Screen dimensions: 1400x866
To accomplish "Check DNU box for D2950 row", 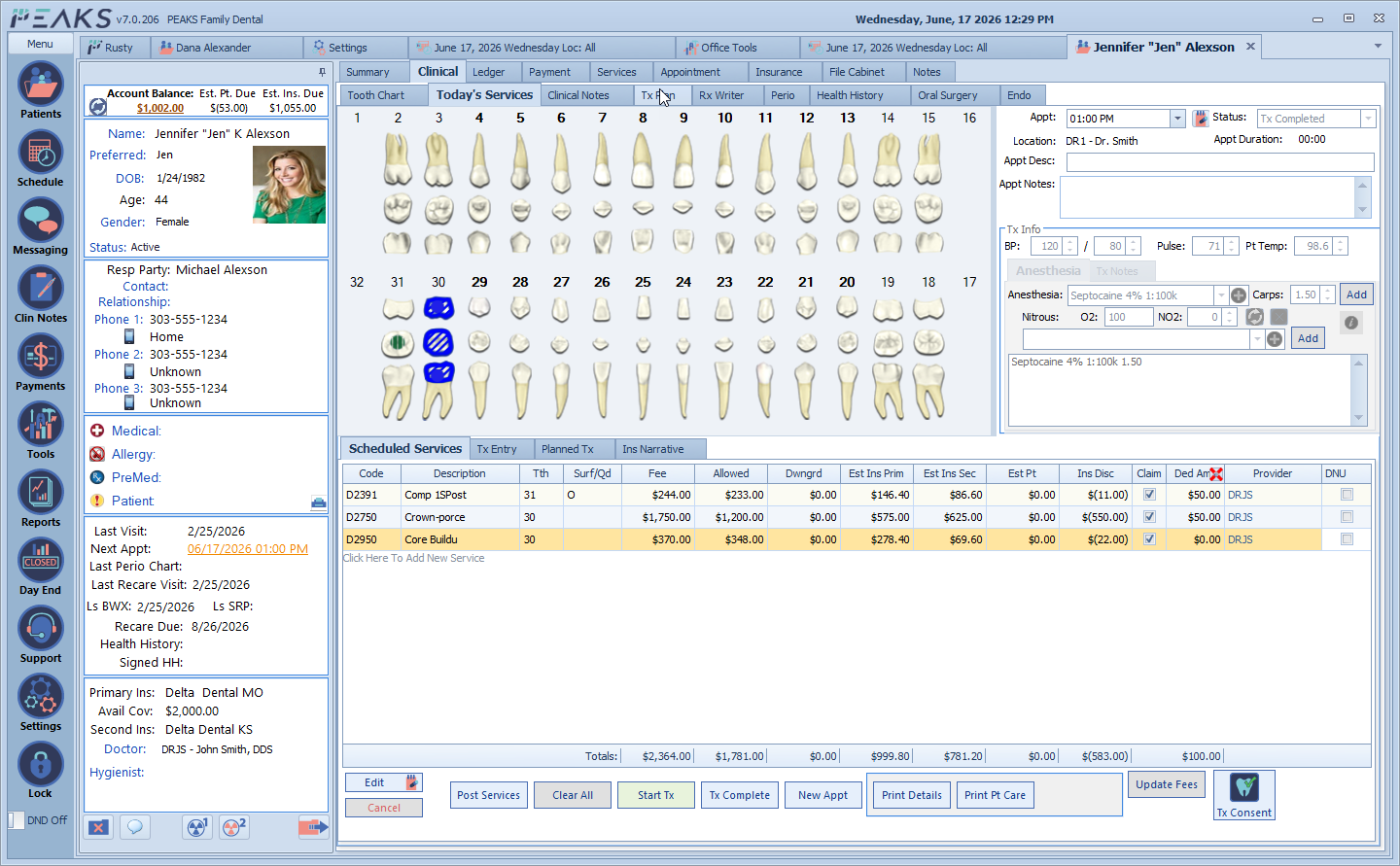I will click(x=1347, y=539).
